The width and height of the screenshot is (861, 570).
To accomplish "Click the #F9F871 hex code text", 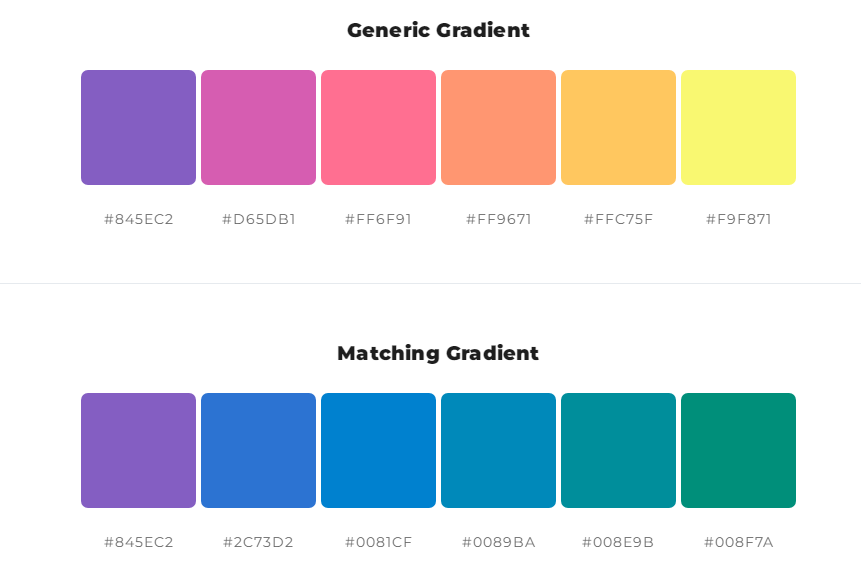I will pyautogui.click(x=738, y=219).
